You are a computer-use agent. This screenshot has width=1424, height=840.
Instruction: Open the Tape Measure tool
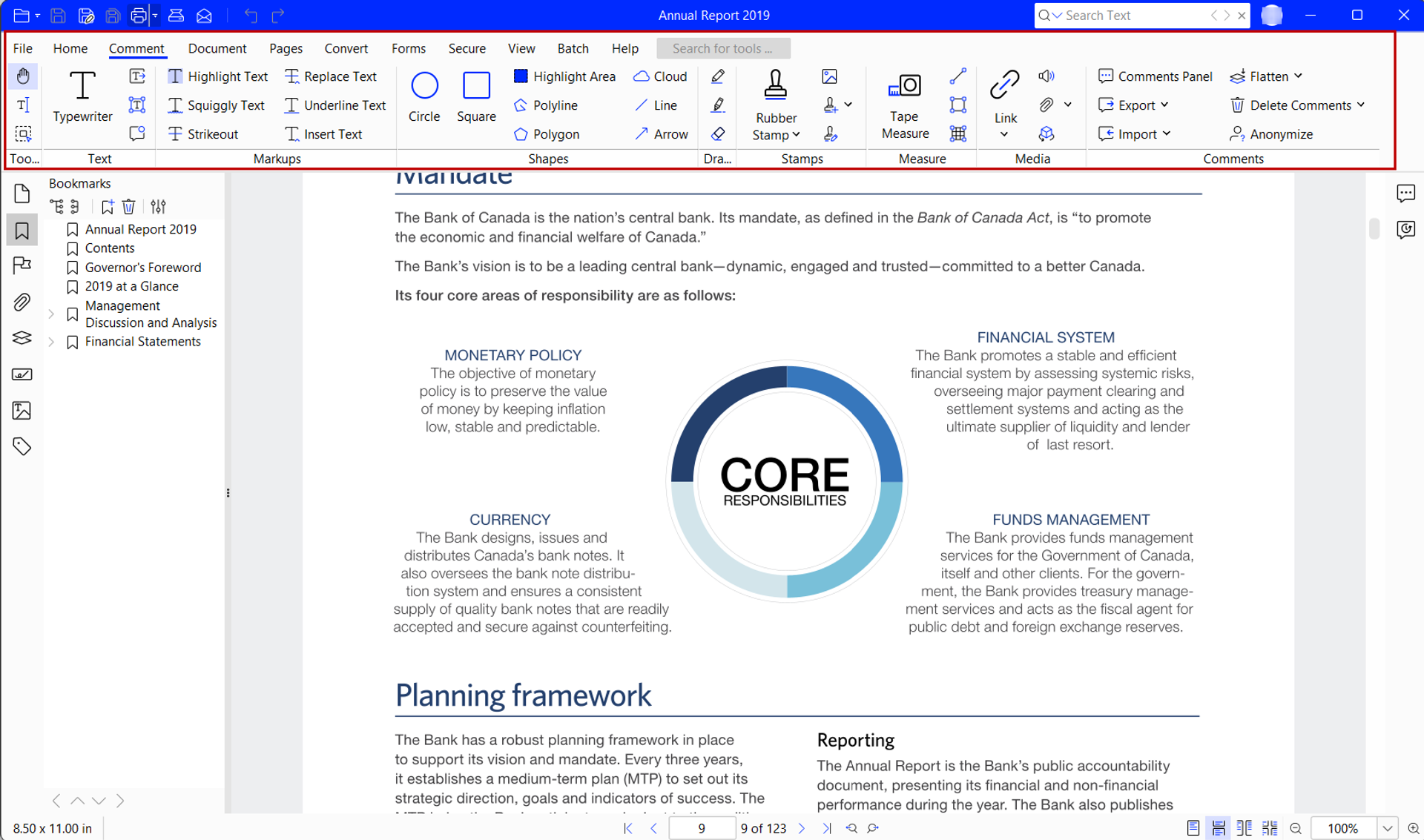905,106
